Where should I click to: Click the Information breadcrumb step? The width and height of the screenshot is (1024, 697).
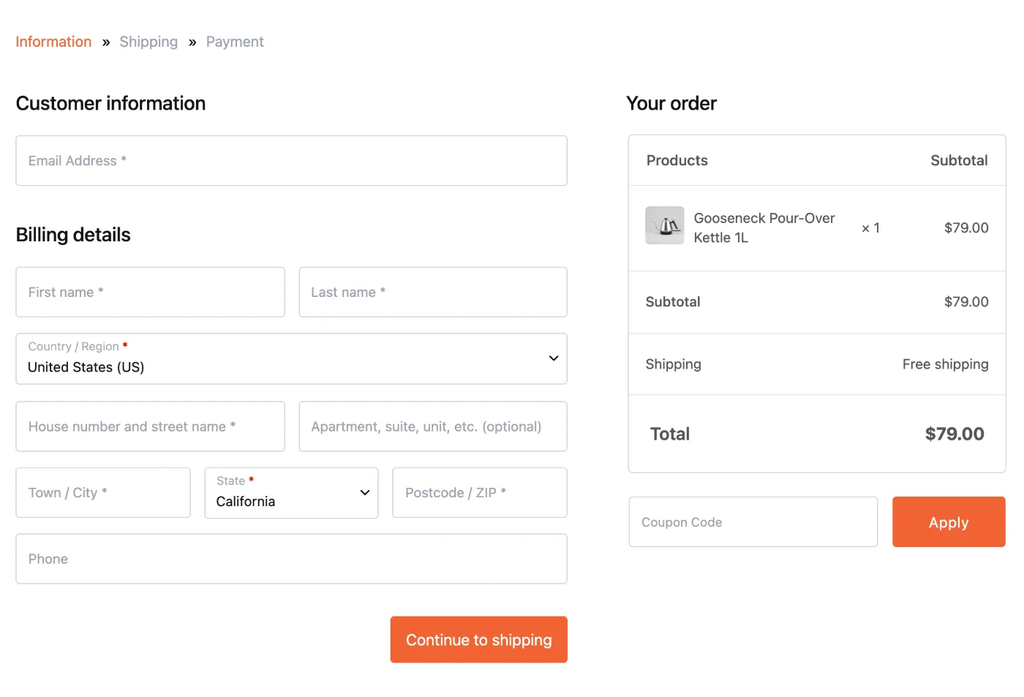click(x=54, y=42)
